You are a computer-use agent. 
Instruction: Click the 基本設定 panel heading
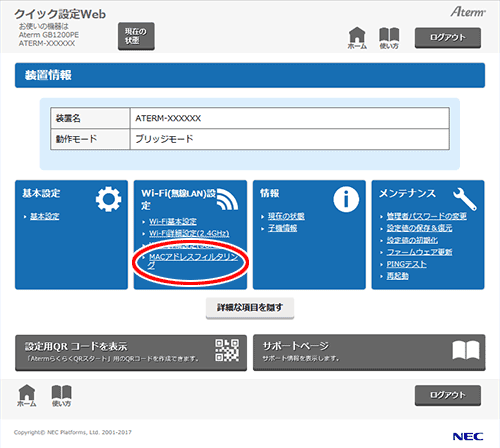41,193
